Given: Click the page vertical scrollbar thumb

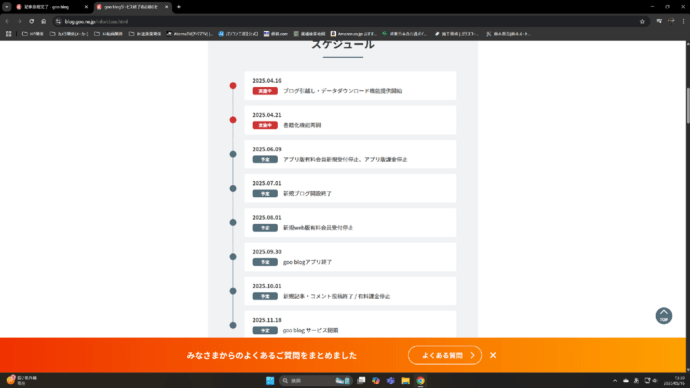Looking at the screenshot, I should (687, 106).
